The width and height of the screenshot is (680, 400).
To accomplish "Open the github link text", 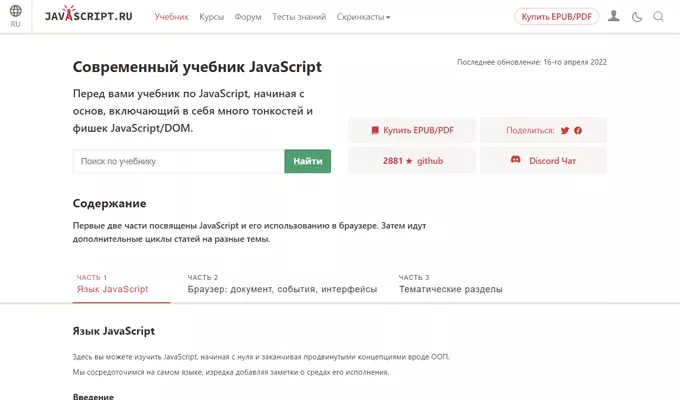I will tap(430, 161).
